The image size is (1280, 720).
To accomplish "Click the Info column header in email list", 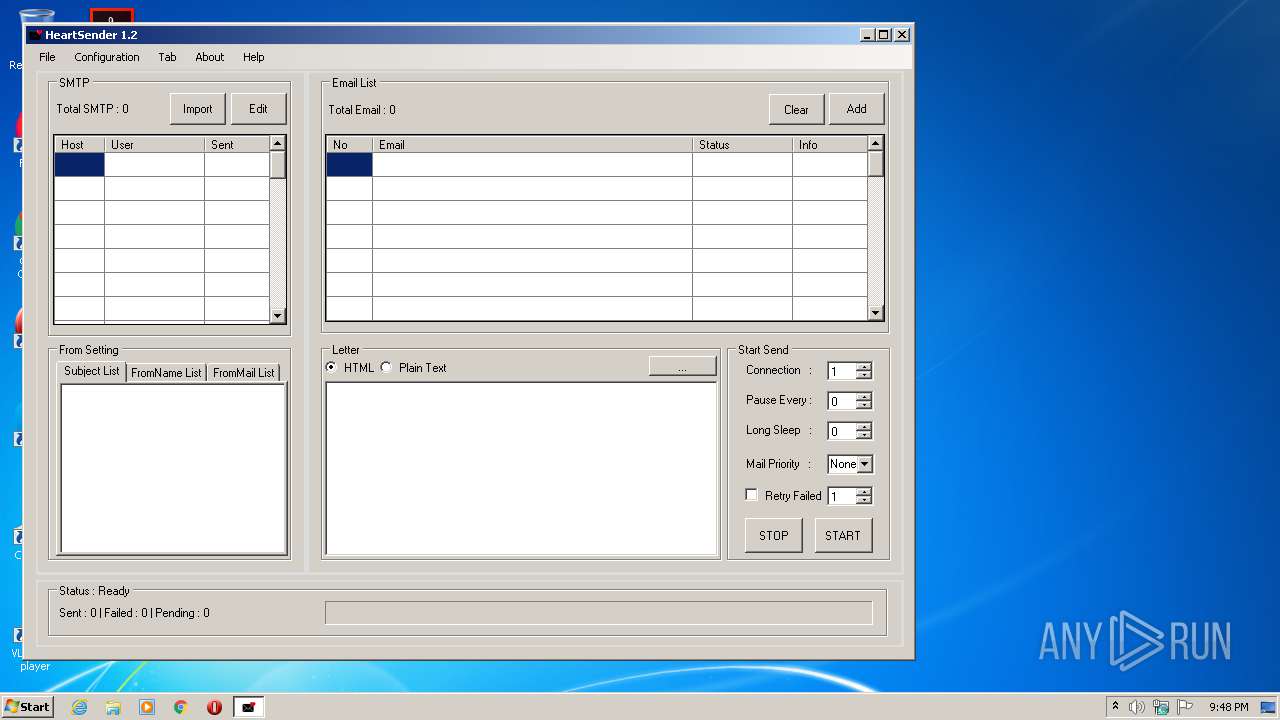I will click(x=830, y=145).
